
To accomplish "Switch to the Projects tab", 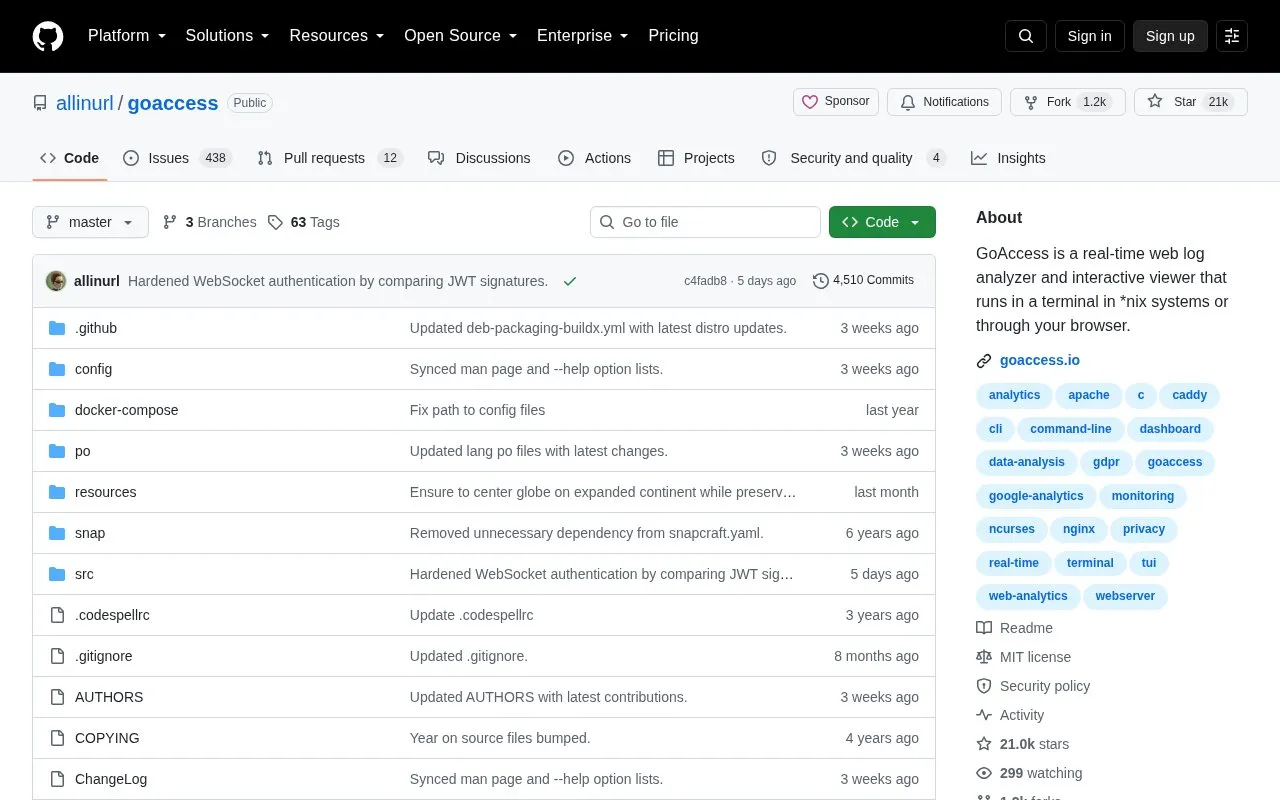I will click(696, 158).
